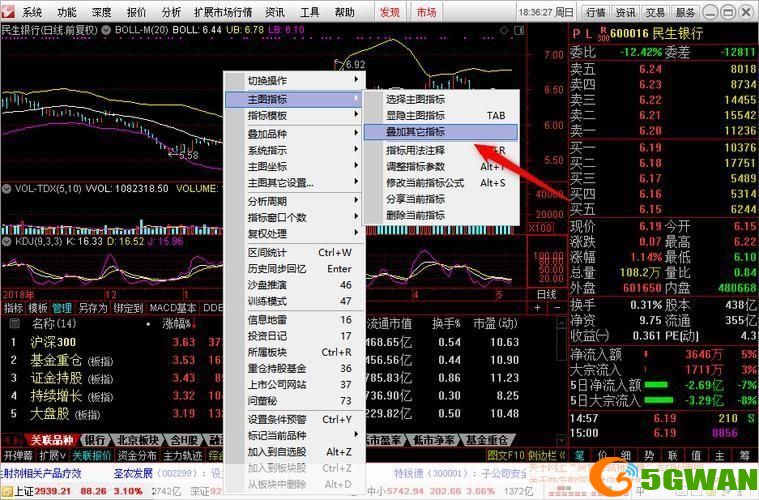Click the 价 tab in the tick panel
The image size is (759, 500).
603,455
